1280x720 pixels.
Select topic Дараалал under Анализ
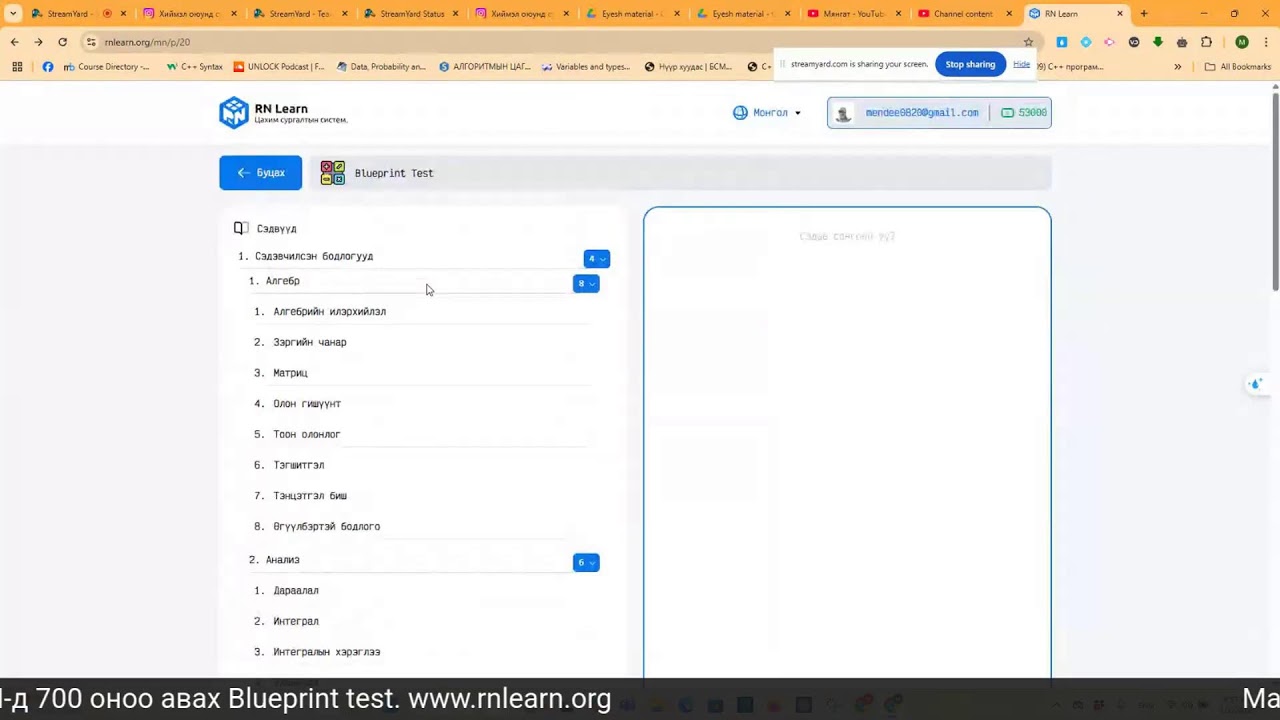click(296, 591)
